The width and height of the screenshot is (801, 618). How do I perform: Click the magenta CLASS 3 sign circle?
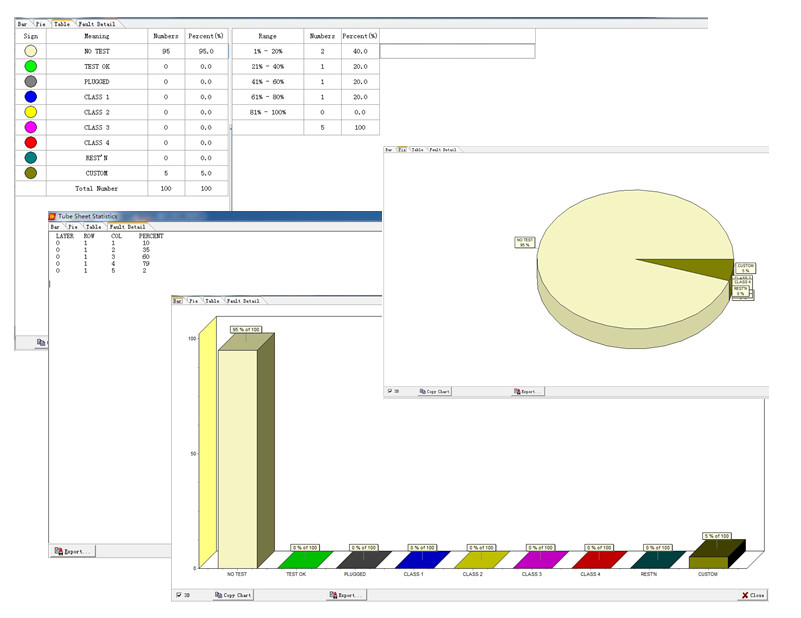click(31, 128)
